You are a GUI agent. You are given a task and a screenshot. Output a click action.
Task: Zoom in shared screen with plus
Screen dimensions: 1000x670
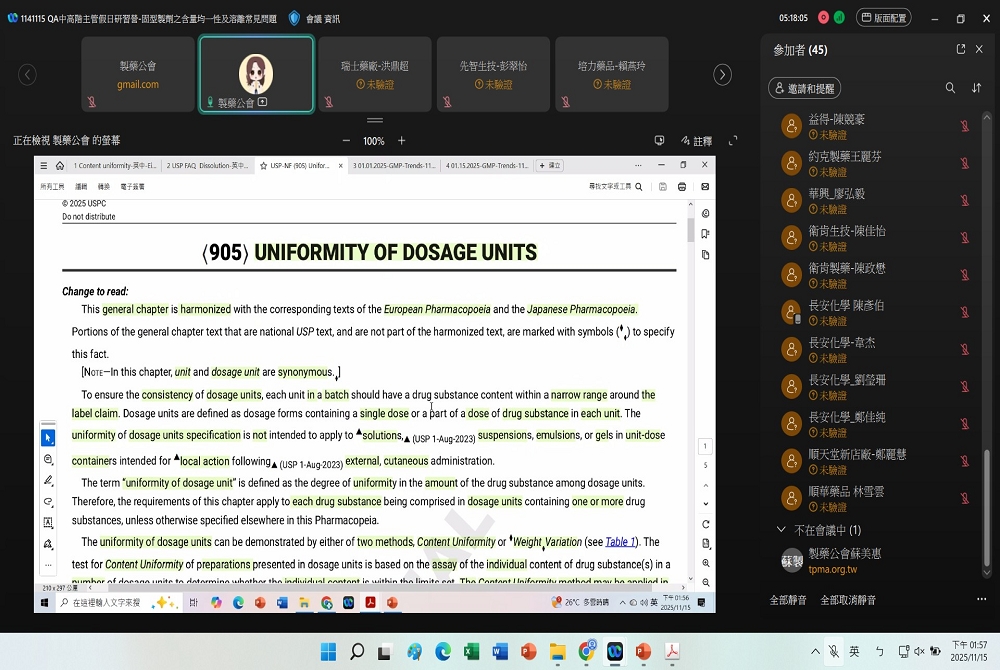pyautogui.click(x=402, y=141)
